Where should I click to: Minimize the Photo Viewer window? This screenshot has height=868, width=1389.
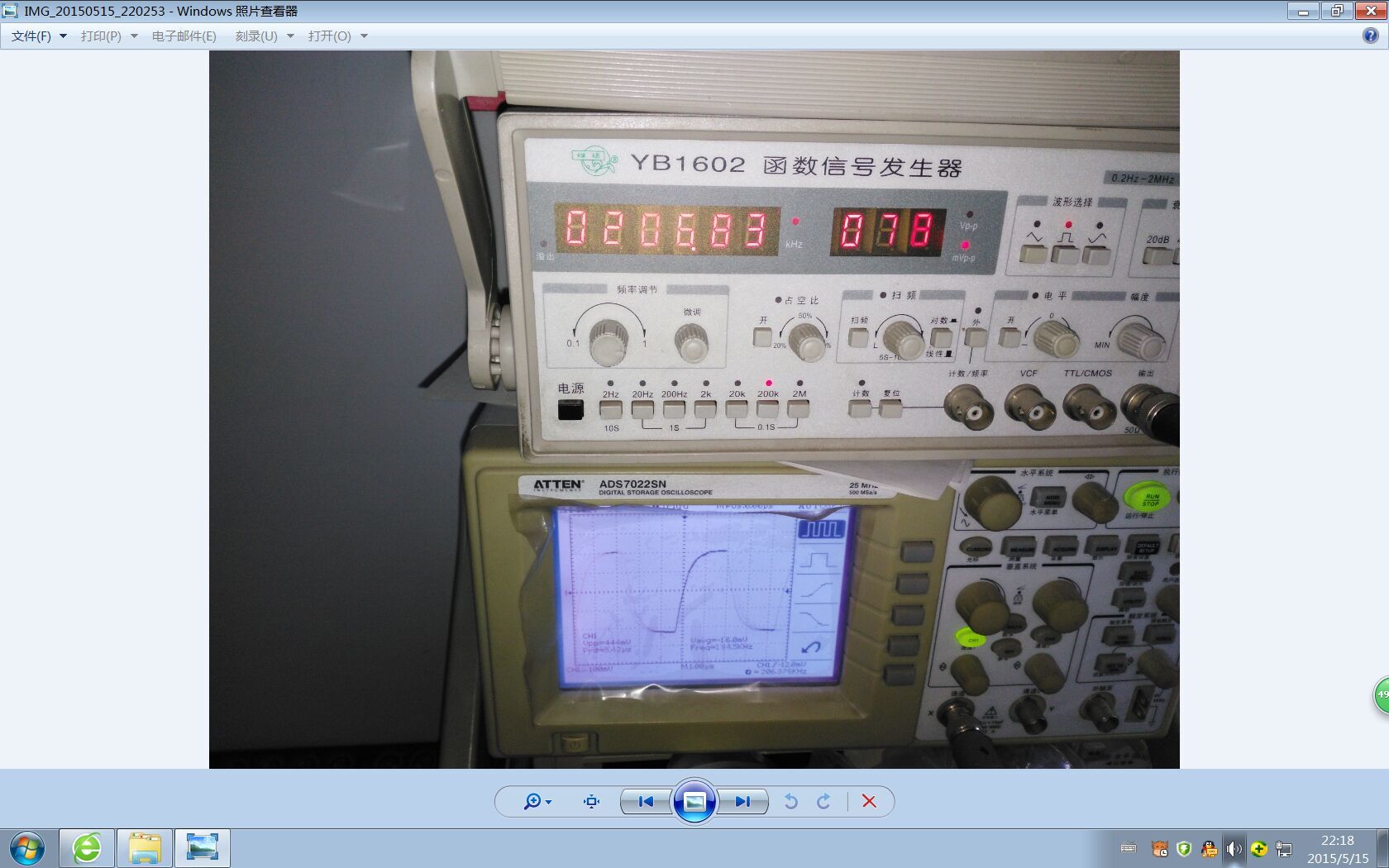tap(1303, 11)
